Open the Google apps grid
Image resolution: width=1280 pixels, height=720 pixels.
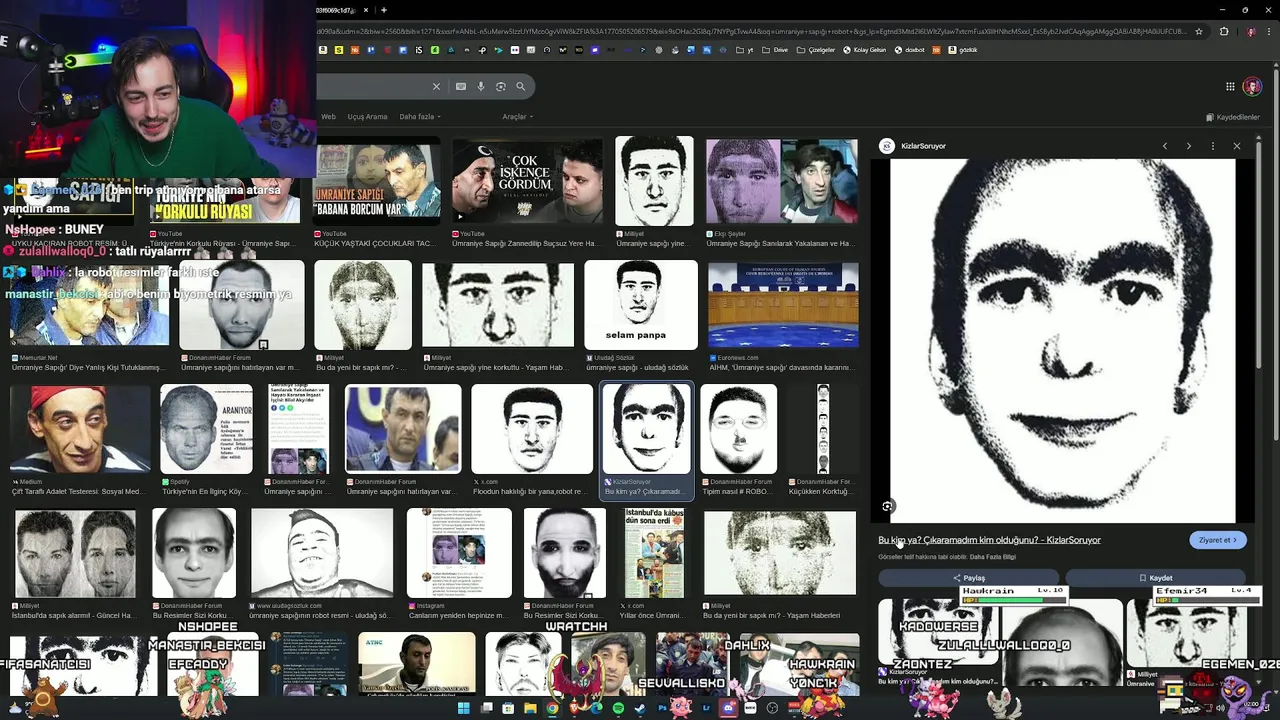pyautogui.click(x=1230, y=87)
